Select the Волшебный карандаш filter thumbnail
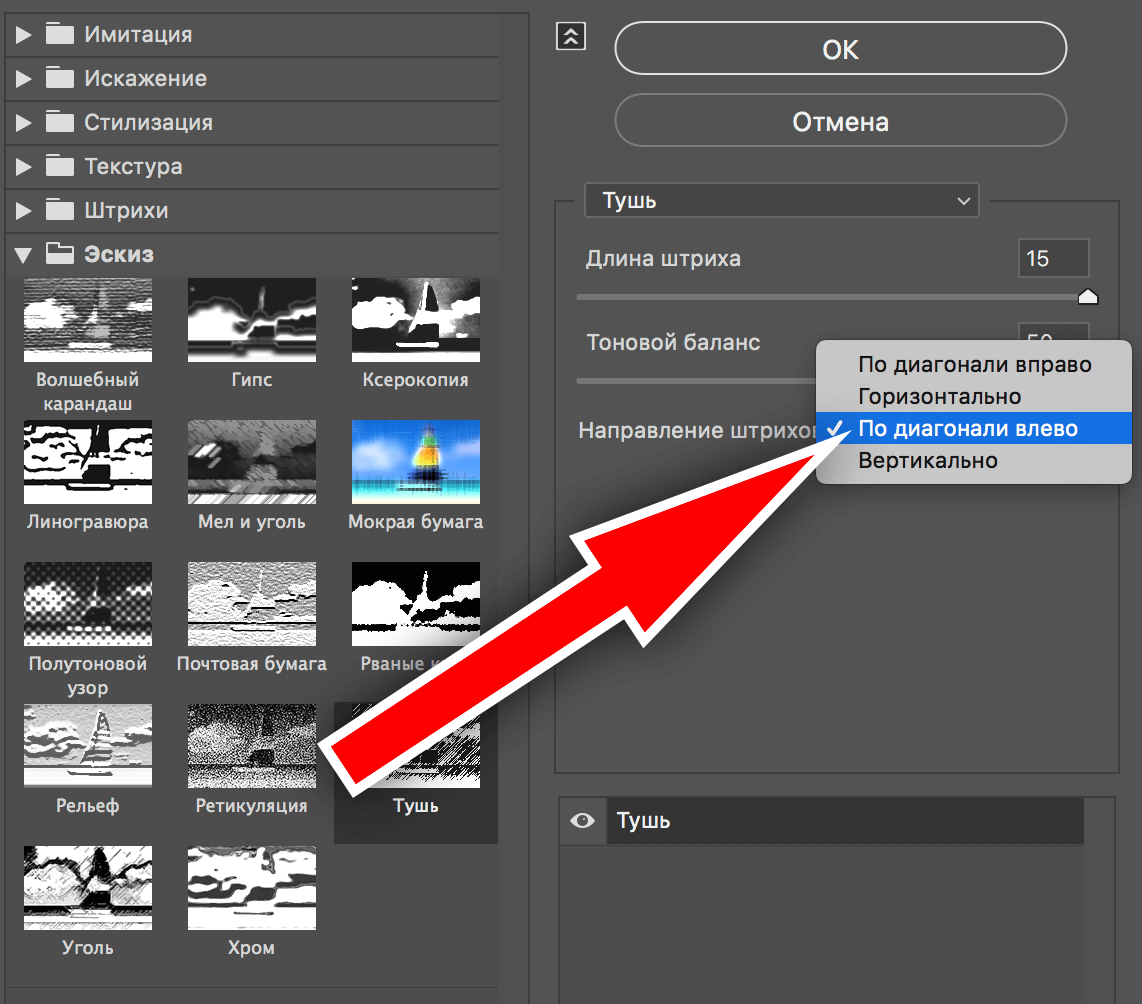Viewport: 1142px width, 1004px height. [88, 320]
